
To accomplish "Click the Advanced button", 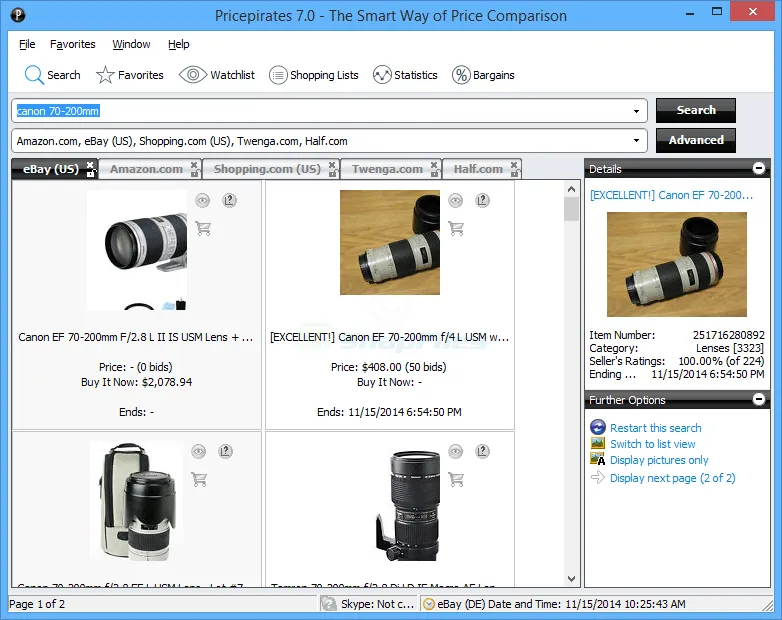I will 696,140.
